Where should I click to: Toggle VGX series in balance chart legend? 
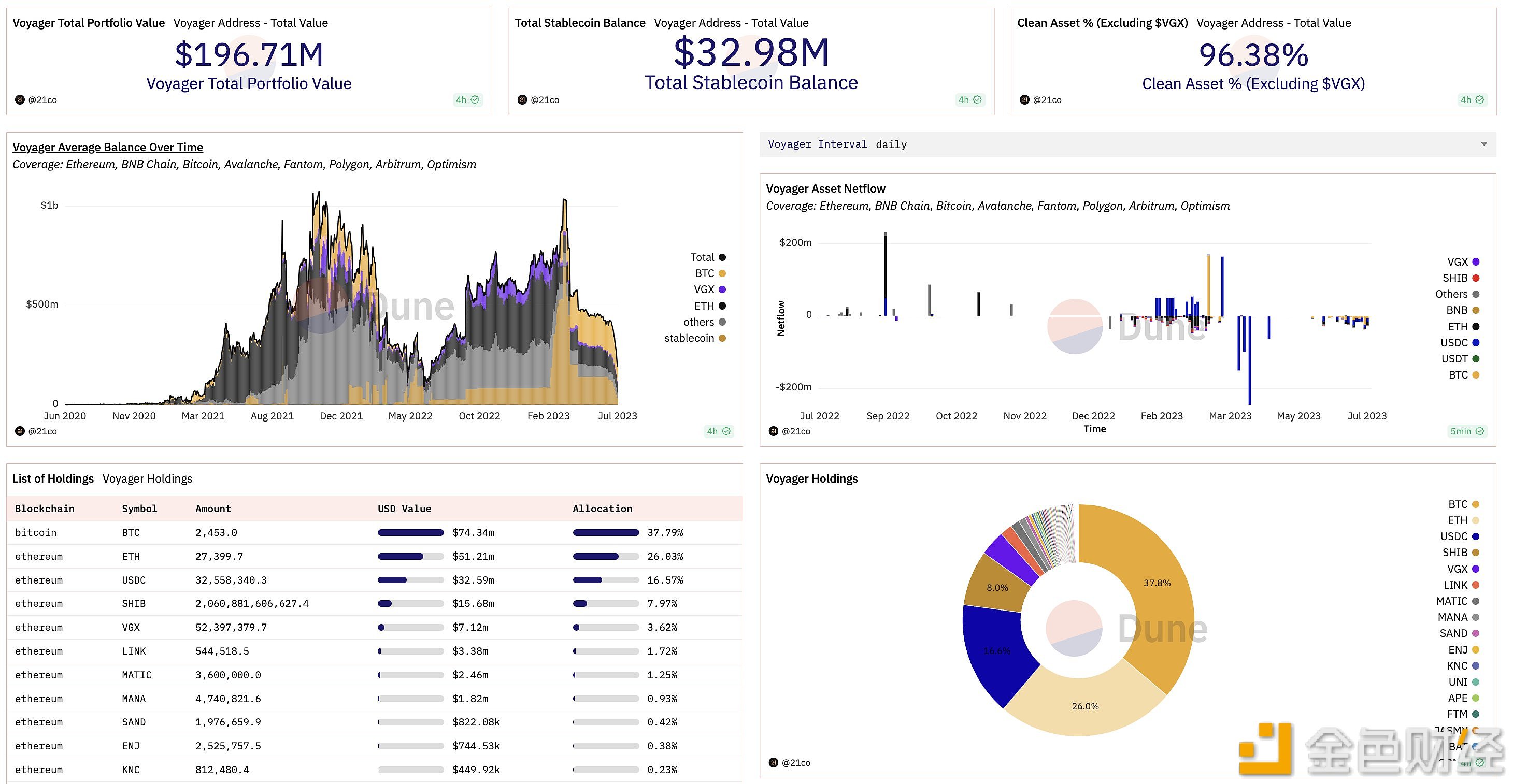[709, 289]
